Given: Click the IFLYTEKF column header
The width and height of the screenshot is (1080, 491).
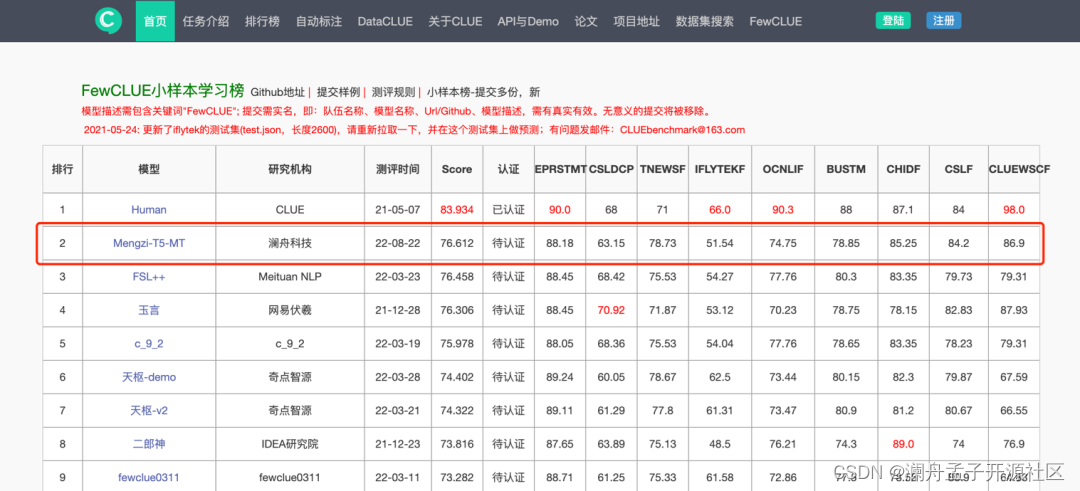Looking at the screenshot, I should click(720, 169).
